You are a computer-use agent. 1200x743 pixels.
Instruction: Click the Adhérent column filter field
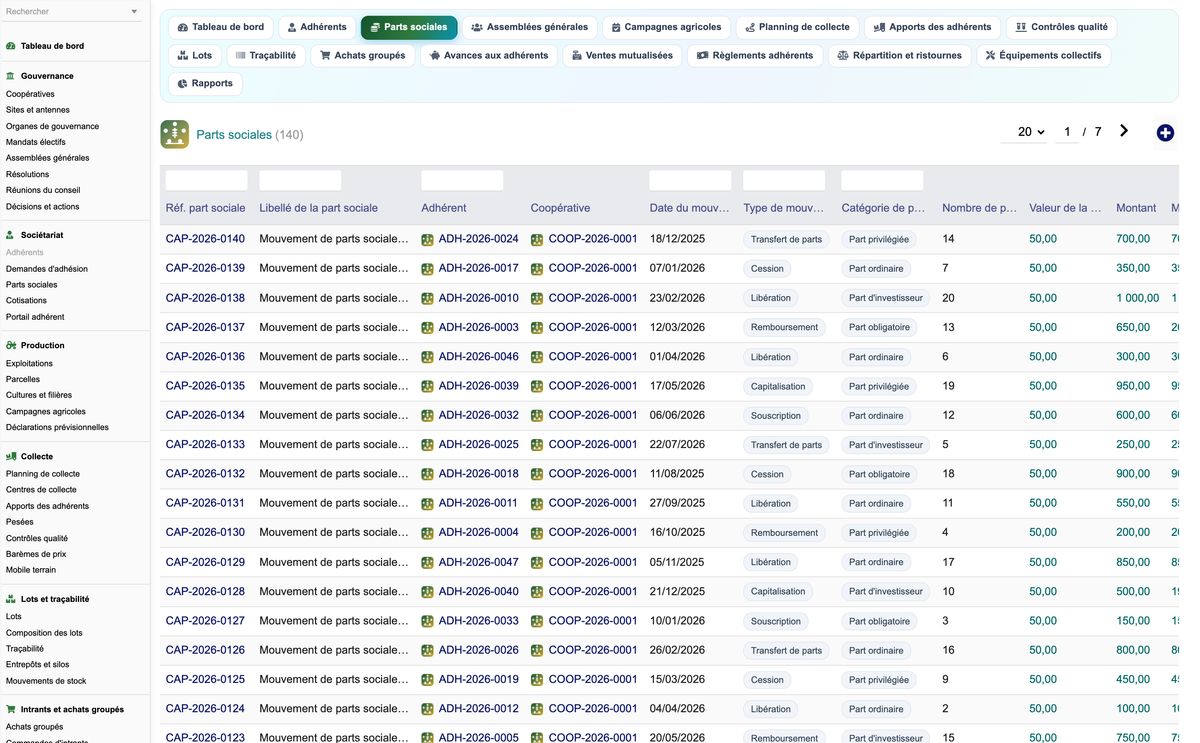tap(462, 180)
